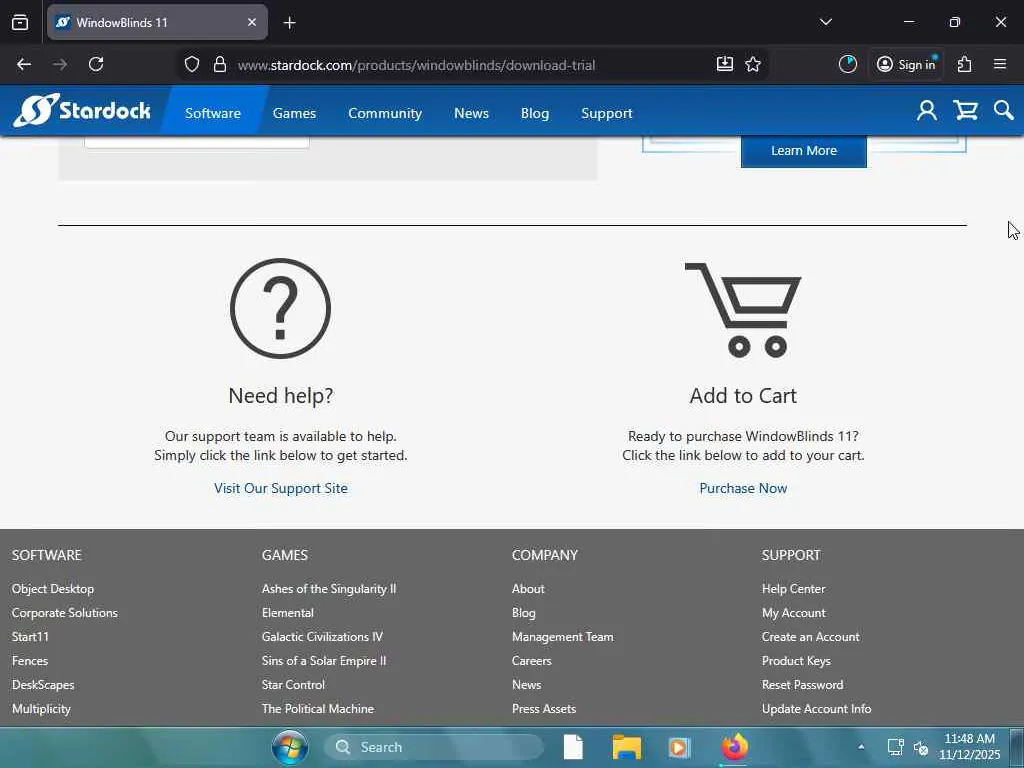Open Product Keys footer link
The image size is (1024, 768).
point(796,660)
